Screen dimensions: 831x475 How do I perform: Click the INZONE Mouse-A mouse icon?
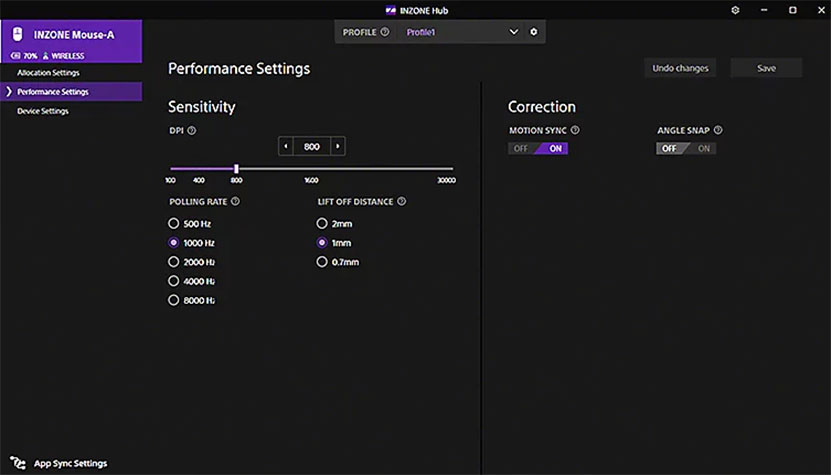17,34
